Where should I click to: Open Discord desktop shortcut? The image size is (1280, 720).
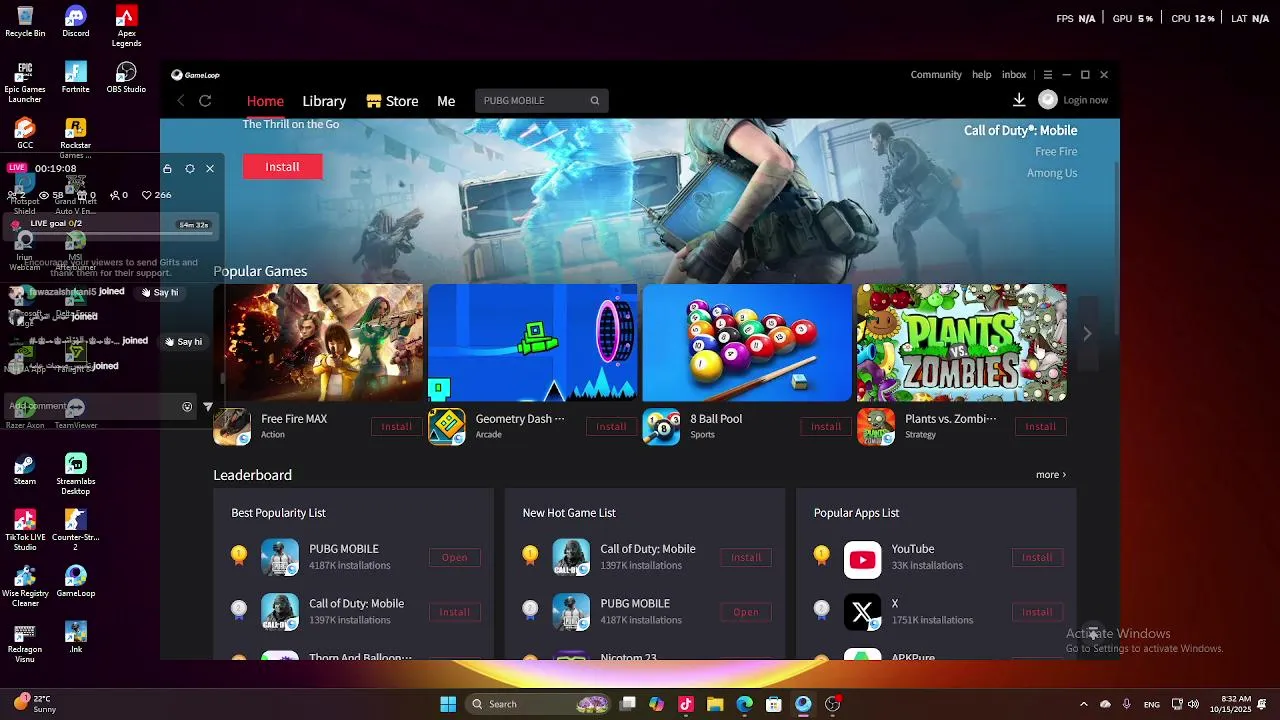(x=76, y=21)
